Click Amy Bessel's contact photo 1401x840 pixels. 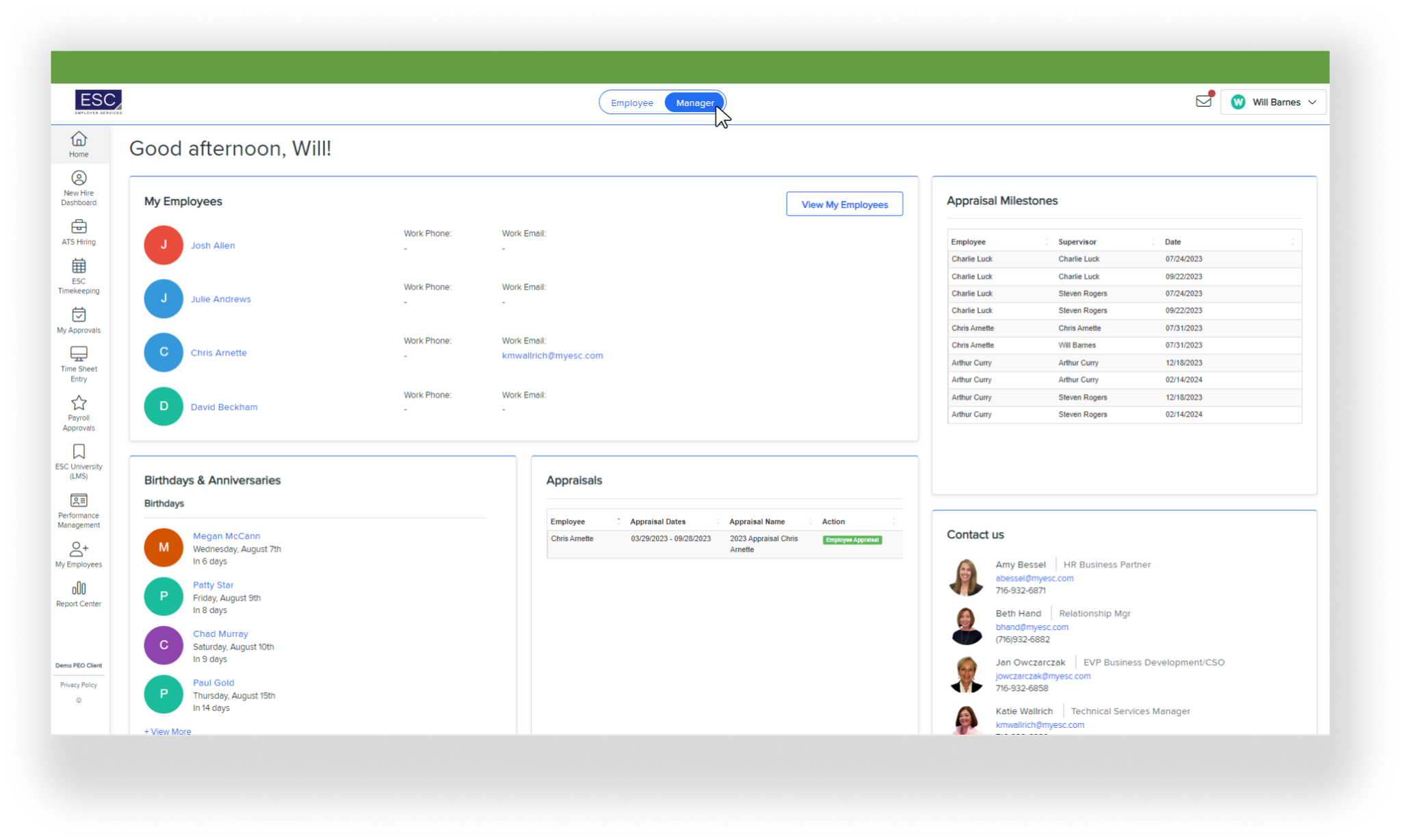(966, 577)
